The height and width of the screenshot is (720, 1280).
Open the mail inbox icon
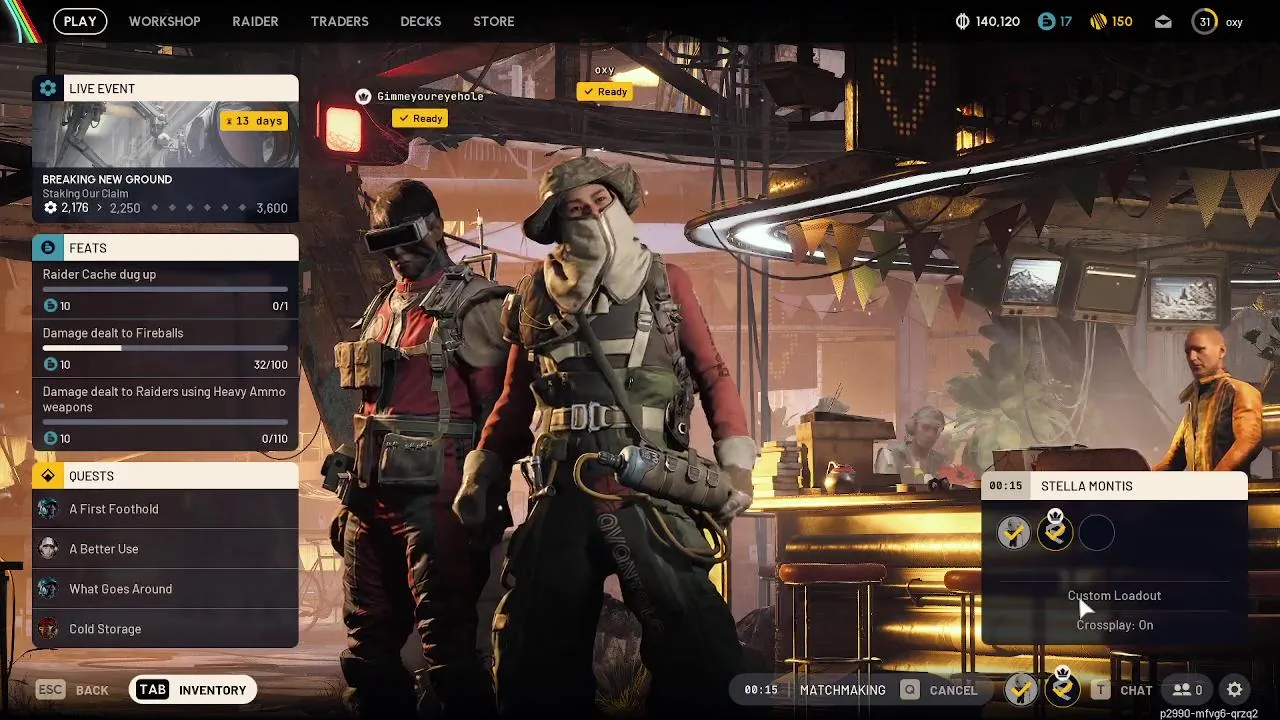click(1163, 21)
